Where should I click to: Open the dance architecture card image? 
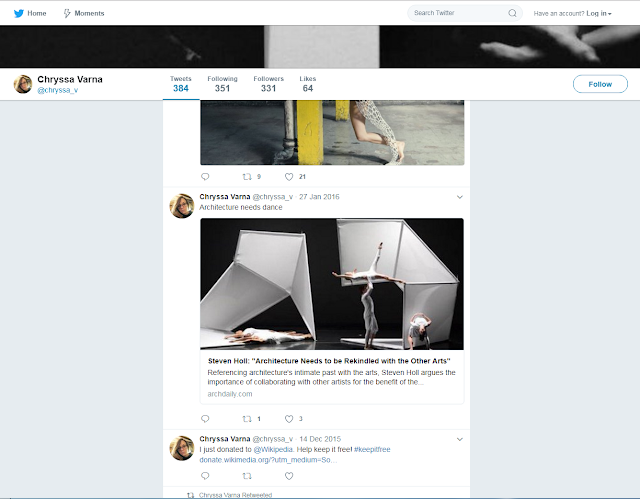tap(332, 284)
